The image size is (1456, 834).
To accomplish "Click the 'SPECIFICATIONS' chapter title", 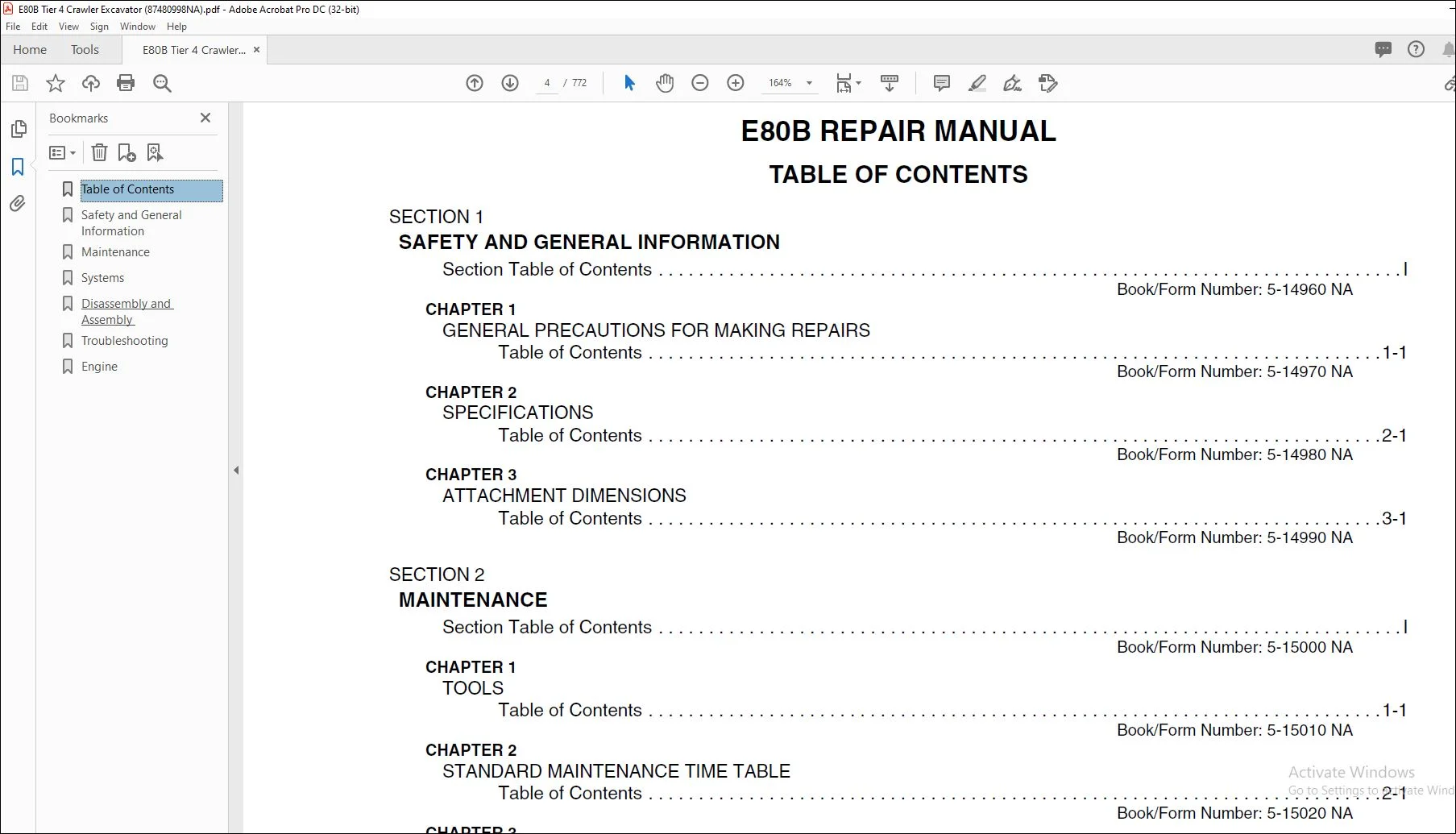I will pyautogui.click(x=517, y=413).
